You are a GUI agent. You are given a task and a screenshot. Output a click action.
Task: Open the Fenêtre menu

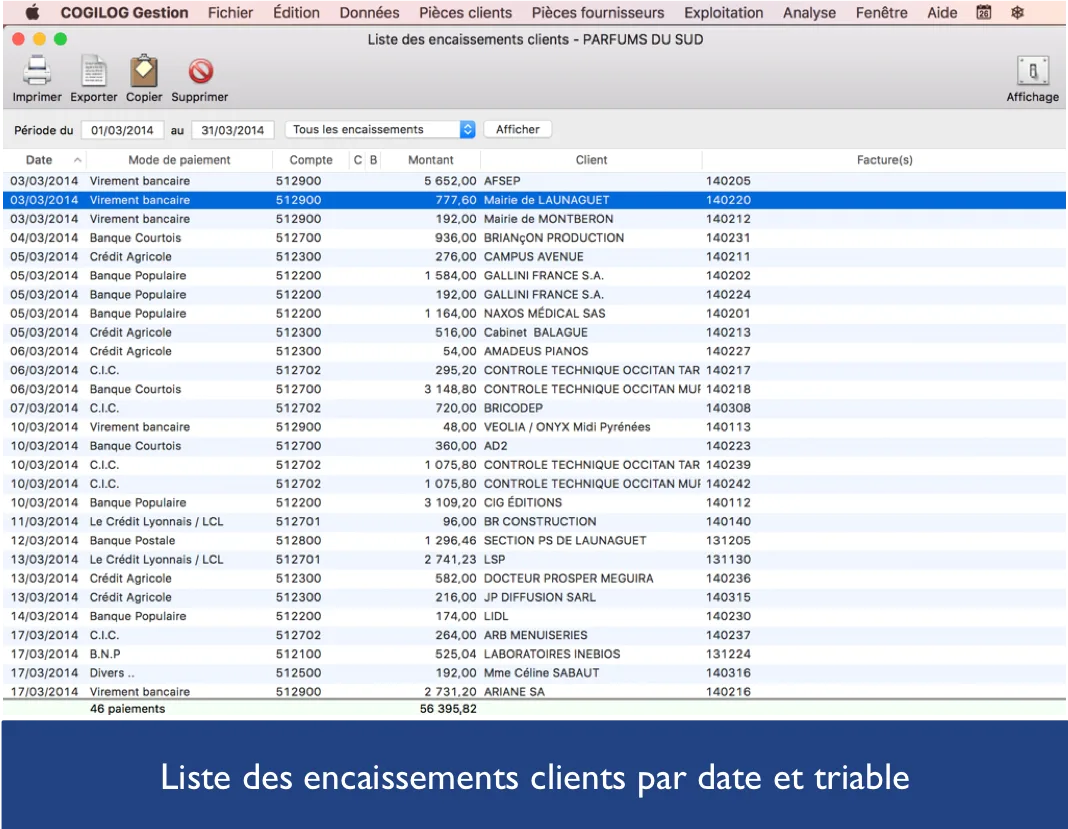pos(881,12)
